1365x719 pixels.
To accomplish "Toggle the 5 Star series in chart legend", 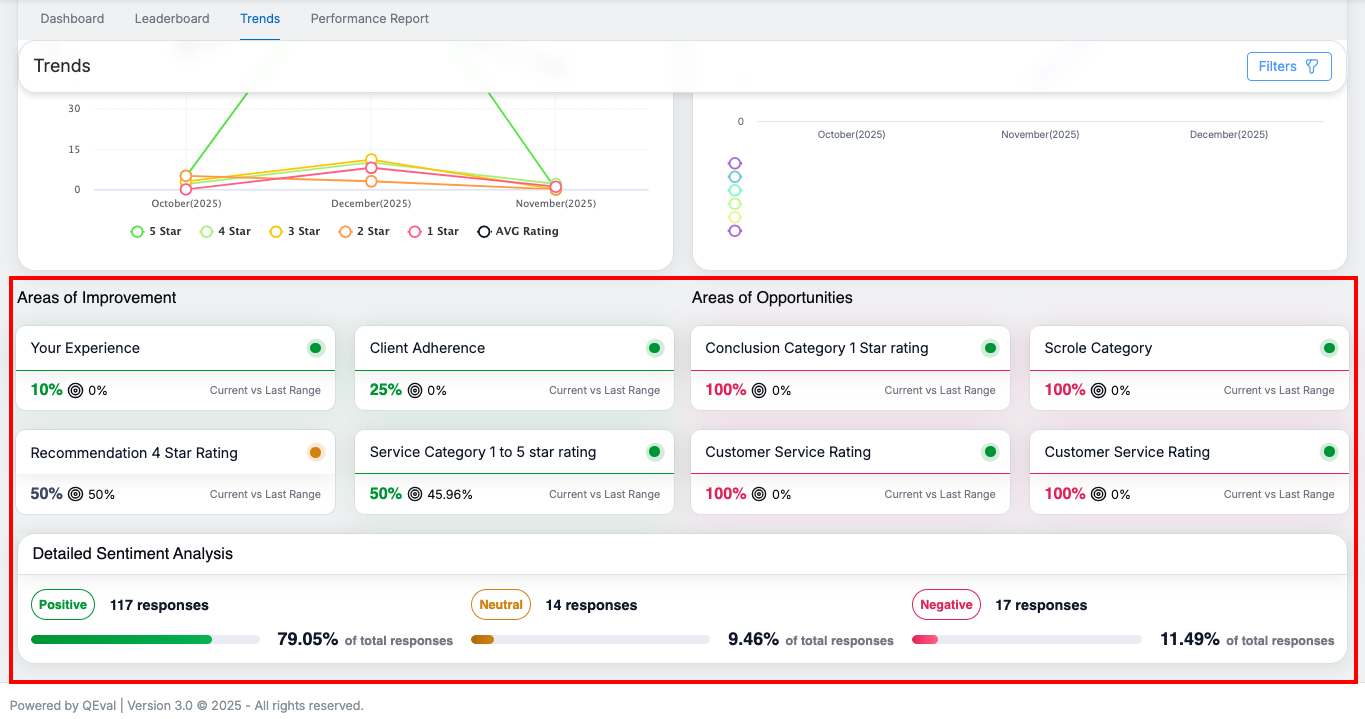I will [x=156, y=231].
